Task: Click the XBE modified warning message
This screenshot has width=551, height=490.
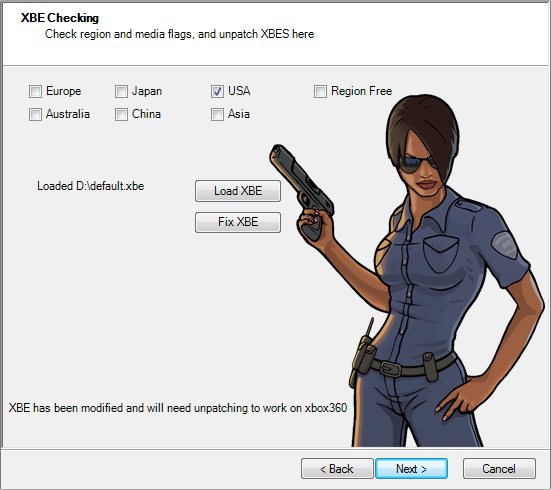Action: (x=178, y=408)
